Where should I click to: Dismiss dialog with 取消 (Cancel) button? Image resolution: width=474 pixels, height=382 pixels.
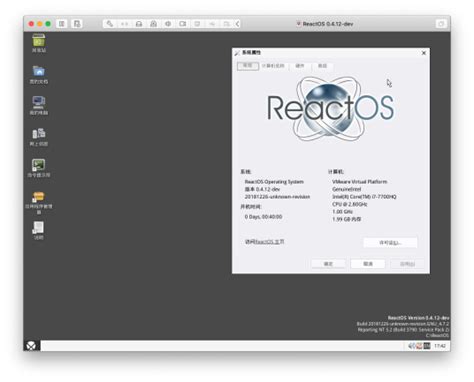coord(368,264)
